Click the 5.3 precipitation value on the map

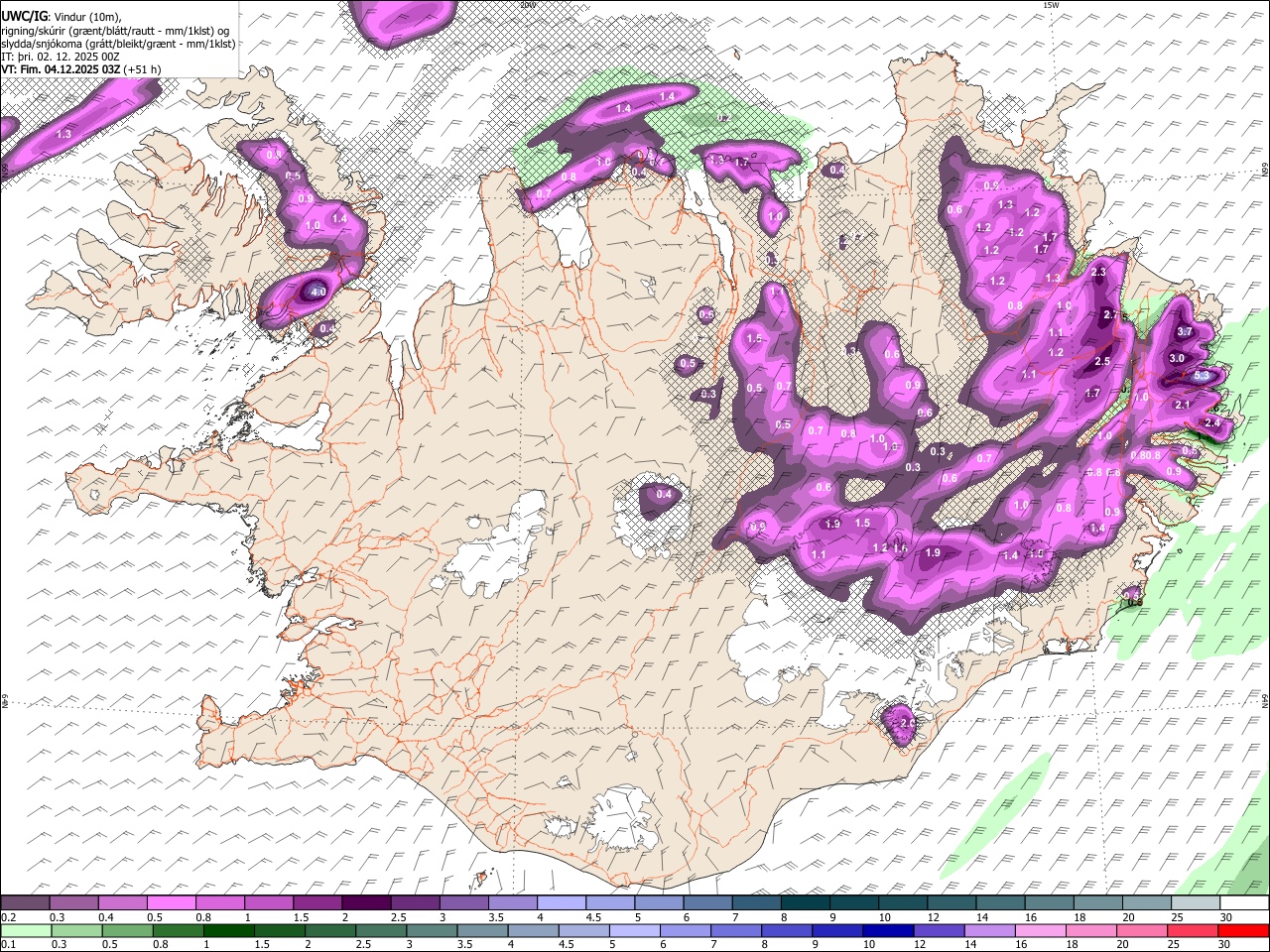tap(1202, 376)
